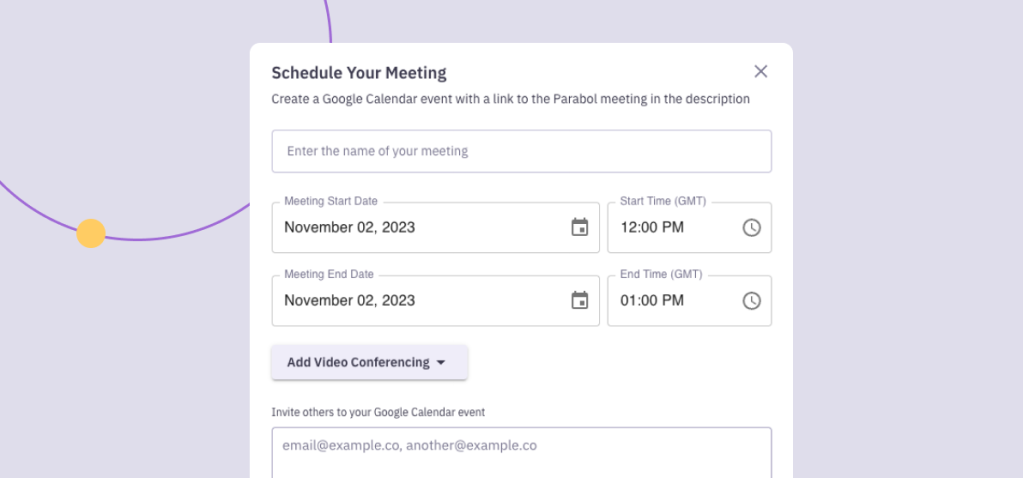Expand the Add Video Conferencing dropdown arrow
This screenshot has width=1023, height=478.
click(x=440, y=363)
